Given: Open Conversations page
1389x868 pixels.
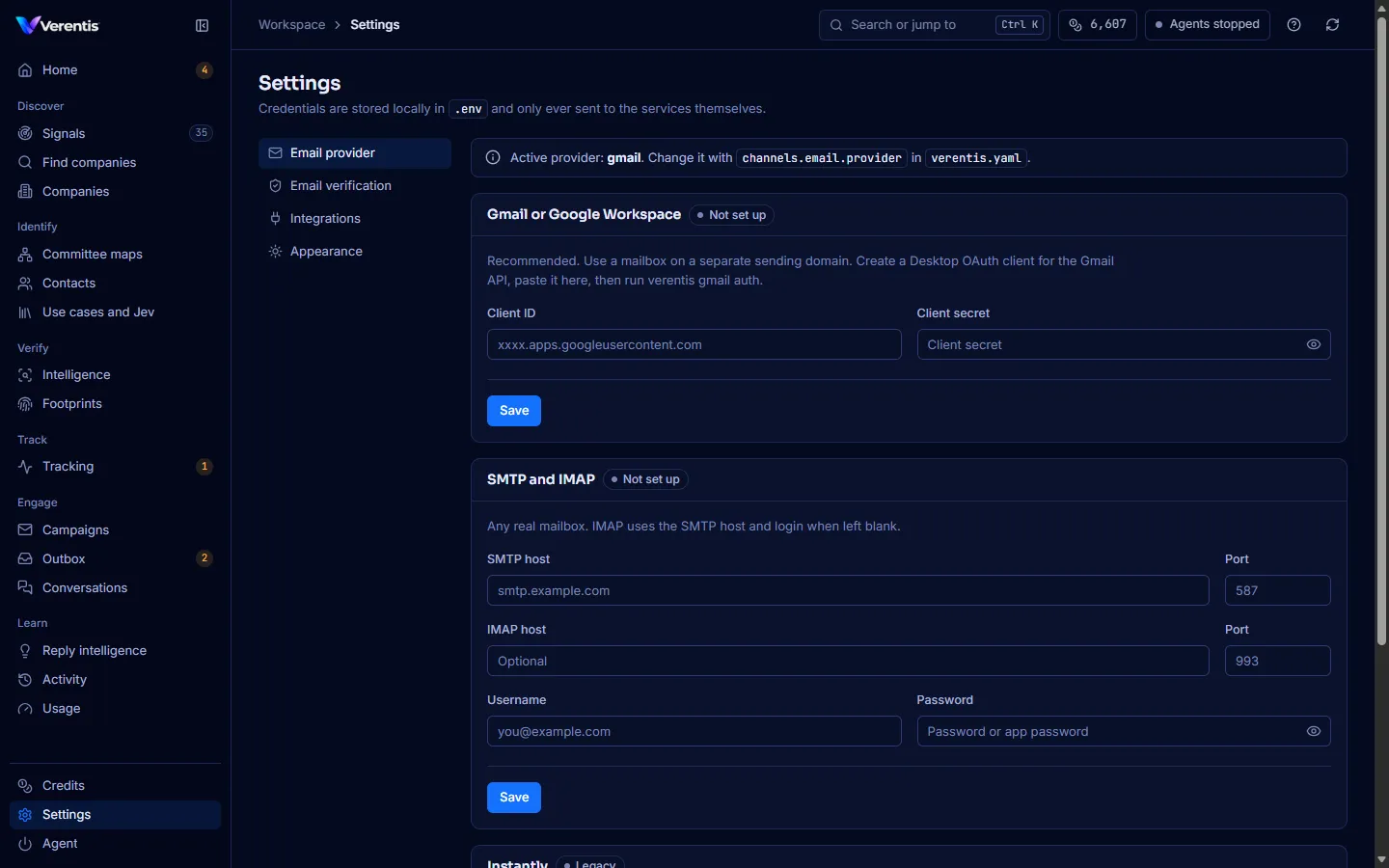Looking at the screenshot, I should pyautogui.click(x=116, y=587).
